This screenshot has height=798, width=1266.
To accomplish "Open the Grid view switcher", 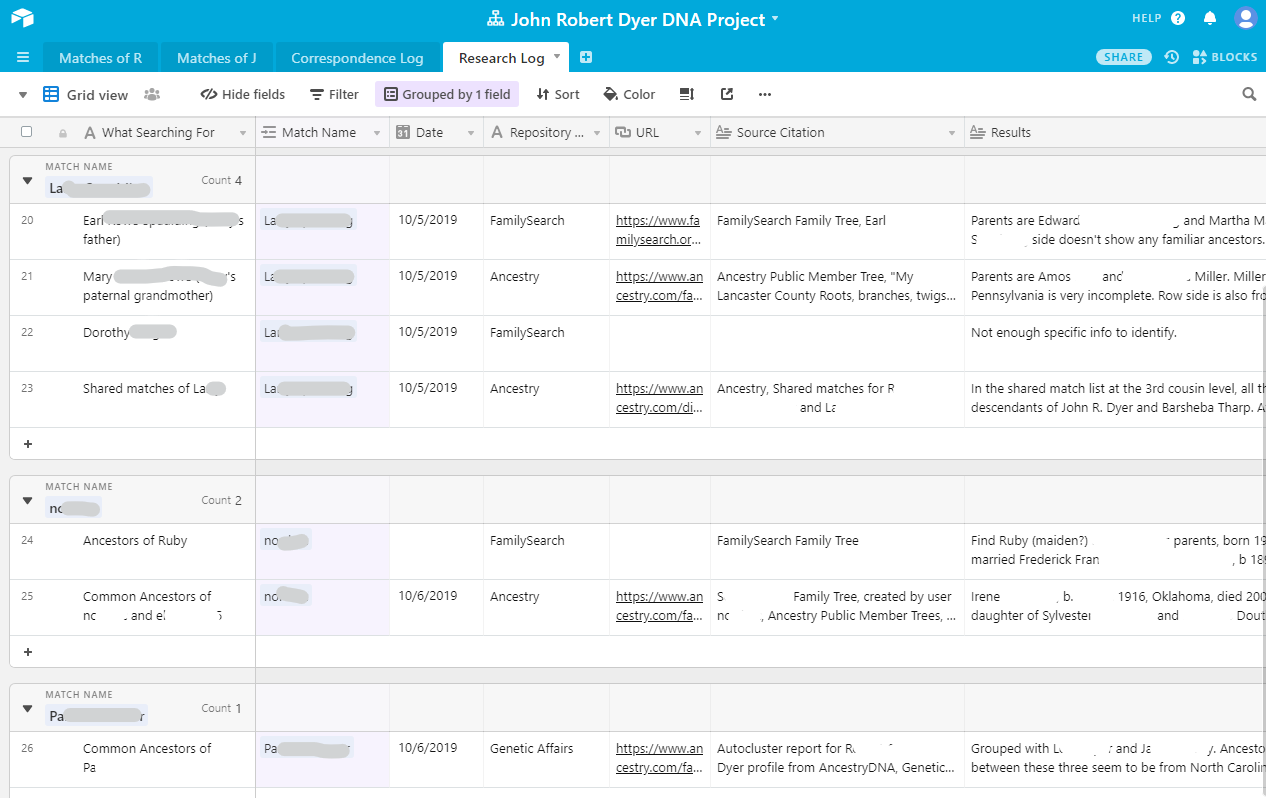I will click(86, 94).
